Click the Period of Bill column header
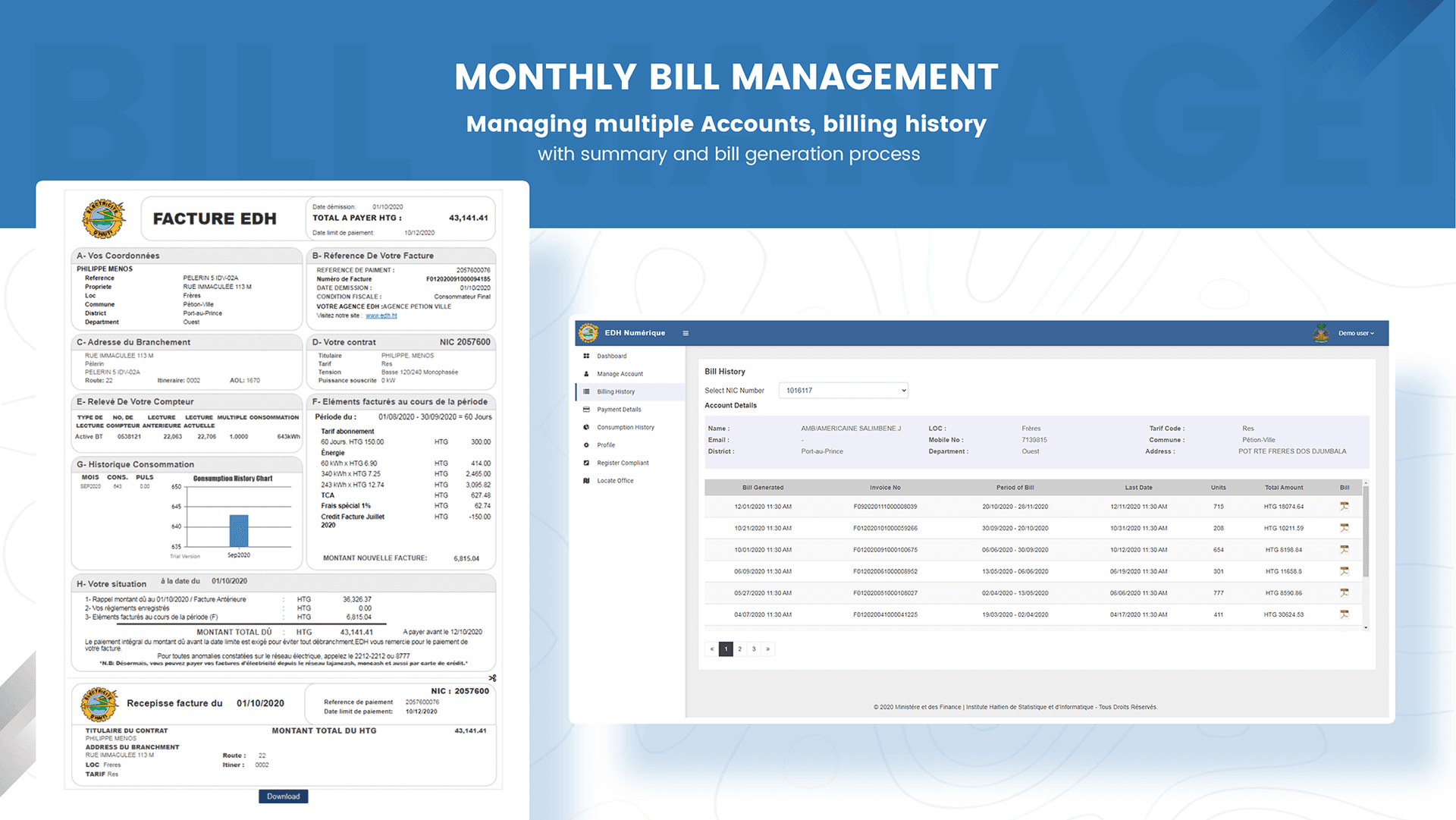The image size is (1456, 820). click(1015, 488)
